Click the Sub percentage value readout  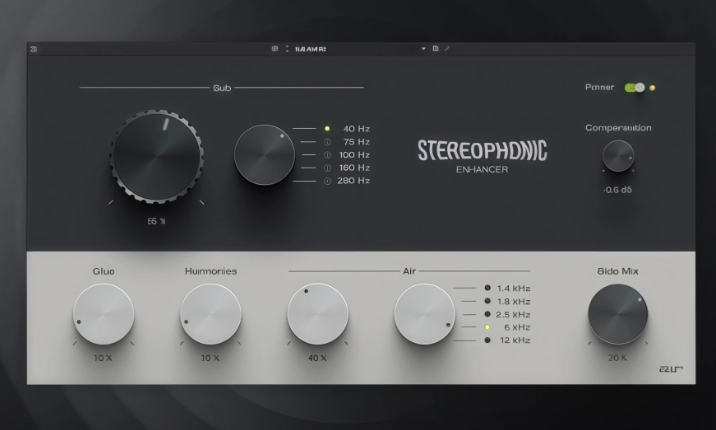[156, 221]
